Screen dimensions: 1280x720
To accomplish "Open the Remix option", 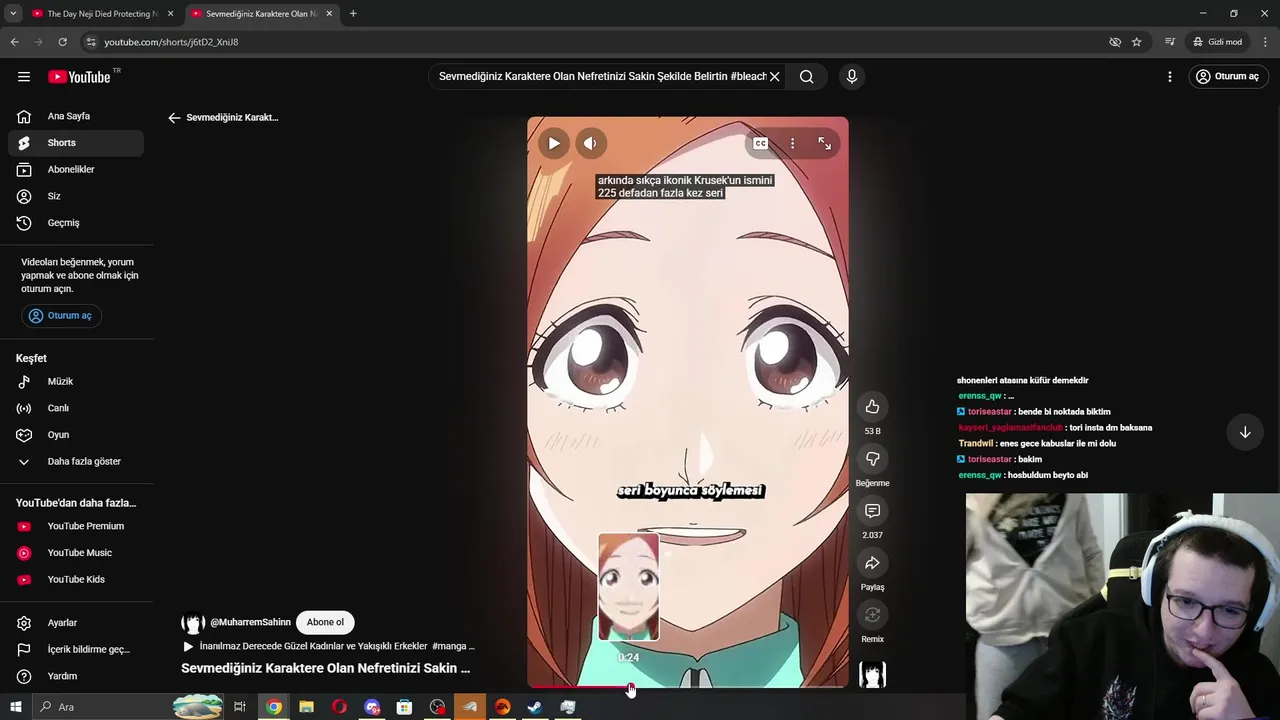I will (x=872, y=615).
